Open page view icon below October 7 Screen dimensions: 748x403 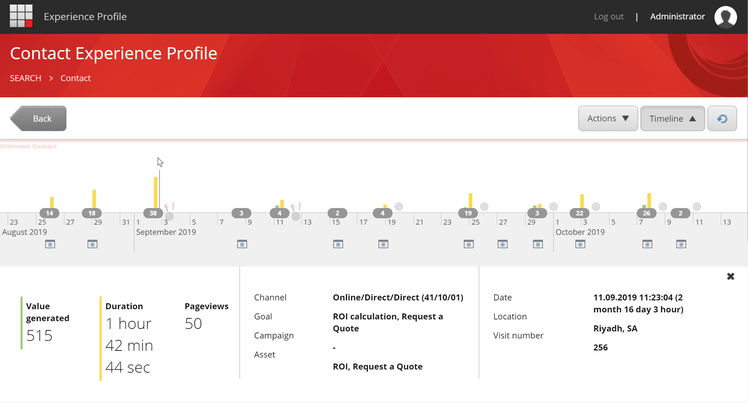(647, 244)
